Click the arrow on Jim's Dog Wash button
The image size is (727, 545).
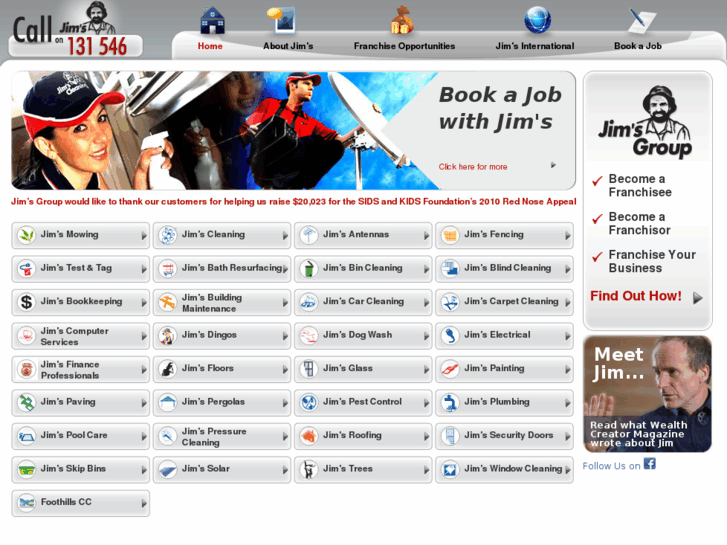coord(426,336)
